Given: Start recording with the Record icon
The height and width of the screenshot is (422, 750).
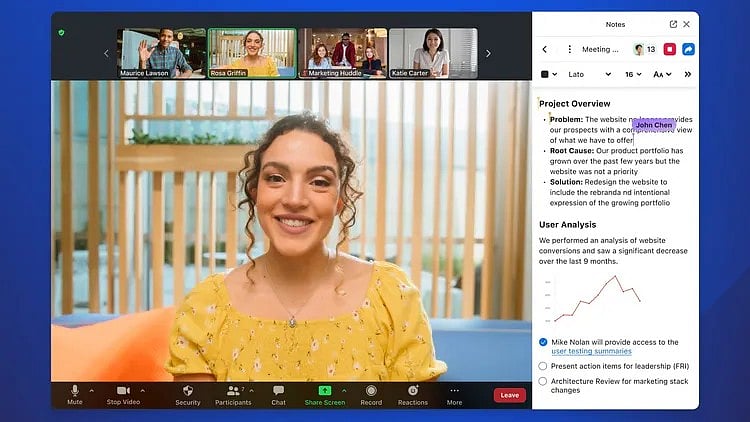Looking at the screenshot, I should pyautogui.click(x=371, y=391).
